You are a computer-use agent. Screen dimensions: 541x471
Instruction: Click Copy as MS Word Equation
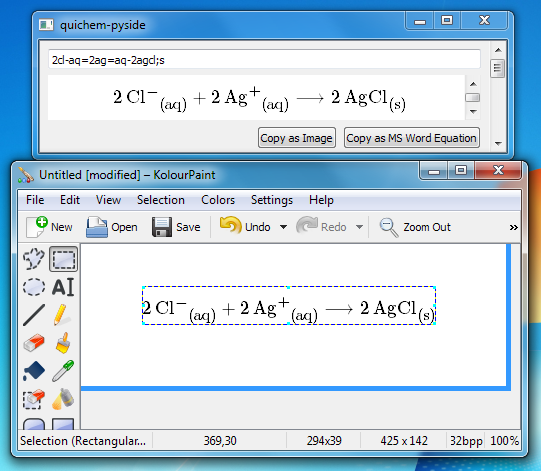click(x=412, y=138)
